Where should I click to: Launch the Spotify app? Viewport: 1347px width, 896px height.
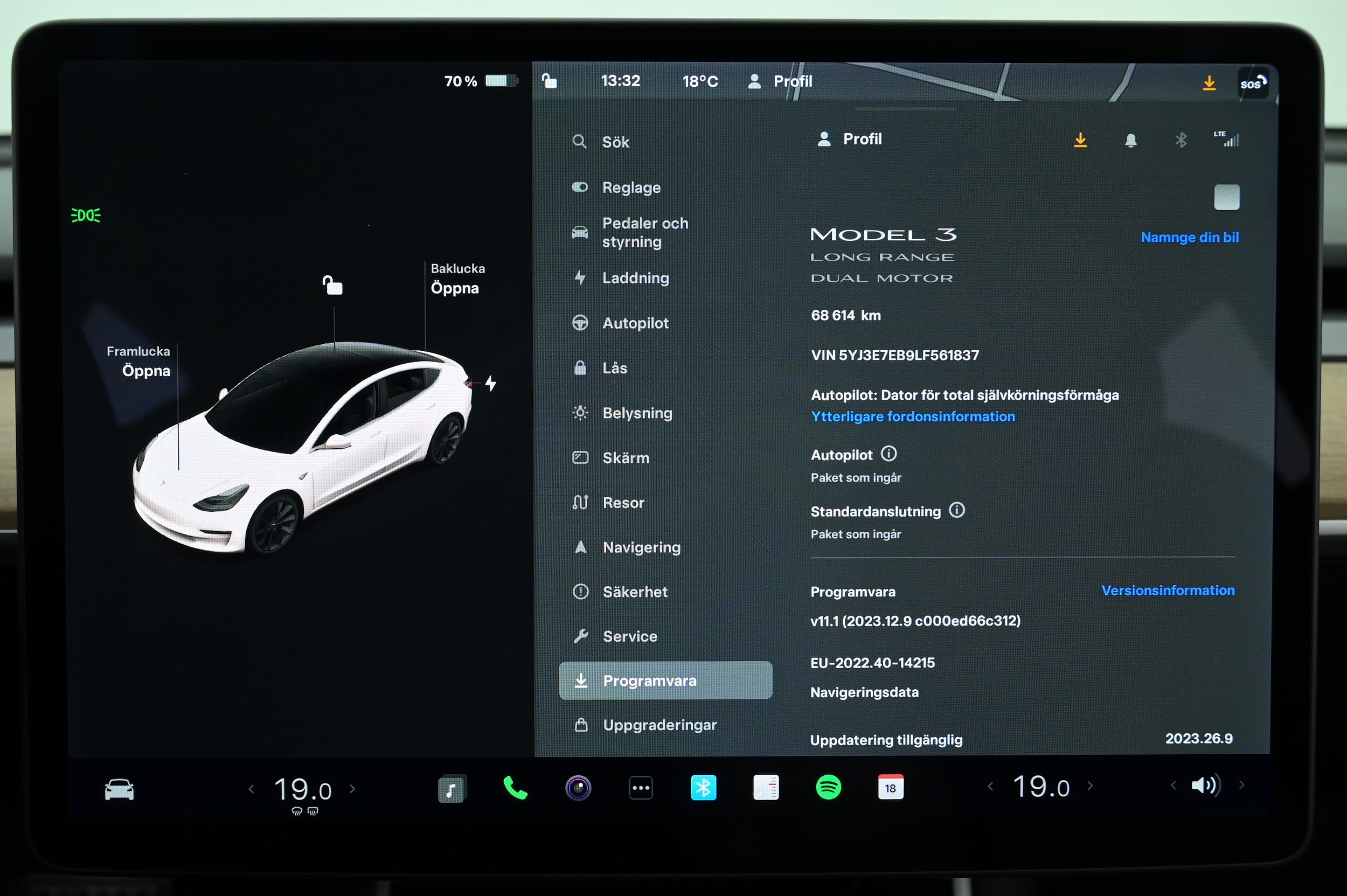coord(828,787)
